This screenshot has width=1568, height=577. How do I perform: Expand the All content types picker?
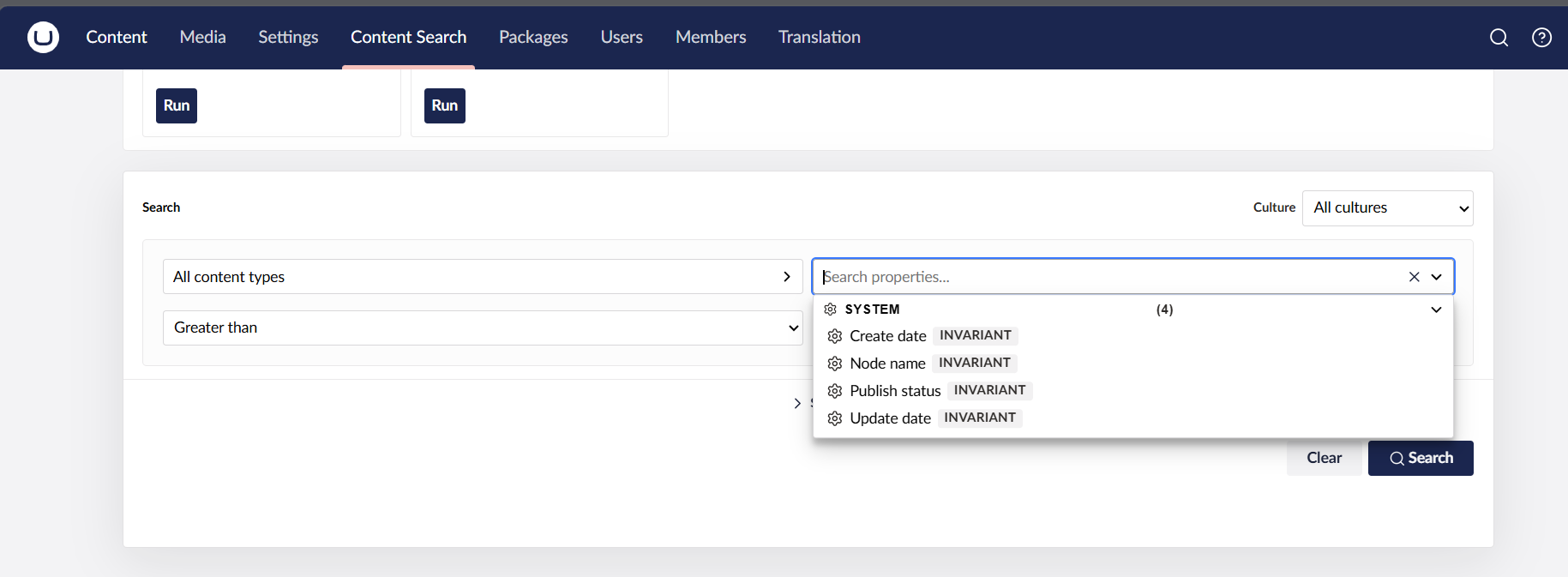(483, 277)
